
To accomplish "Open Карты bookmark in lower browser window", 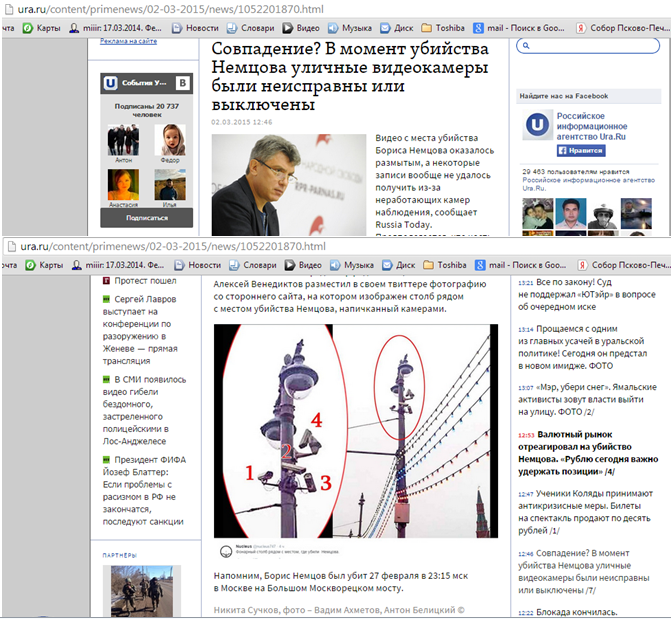I will 44,265.
